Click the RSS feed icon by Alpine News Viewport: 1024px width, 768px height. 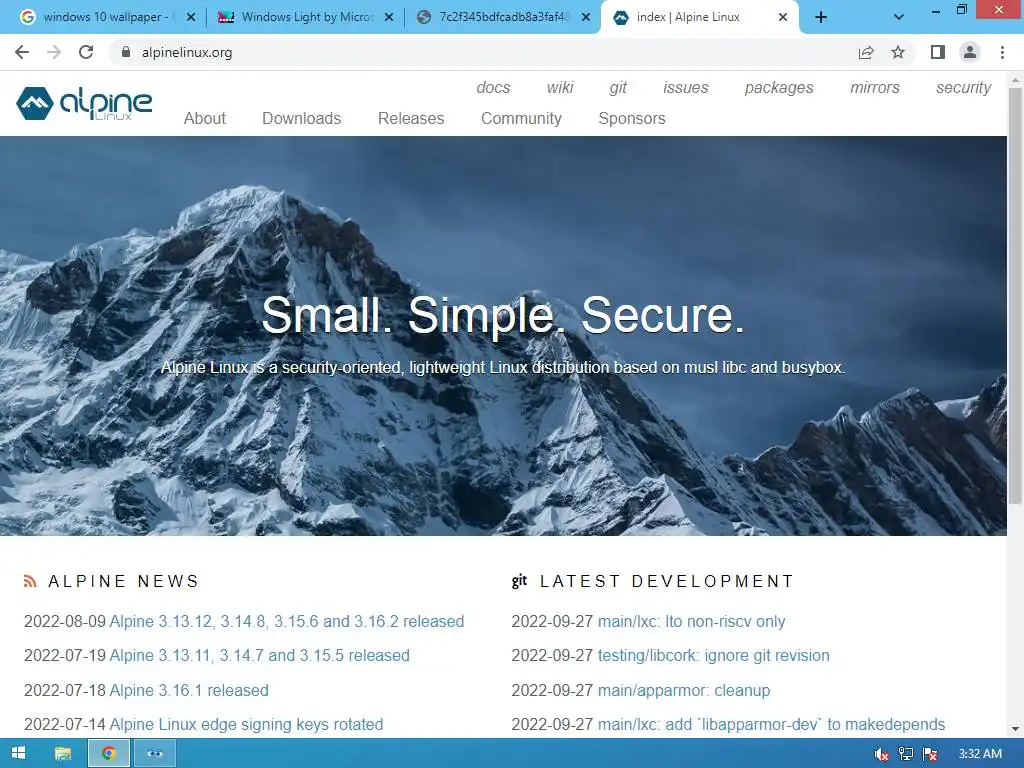coord(30,581)
